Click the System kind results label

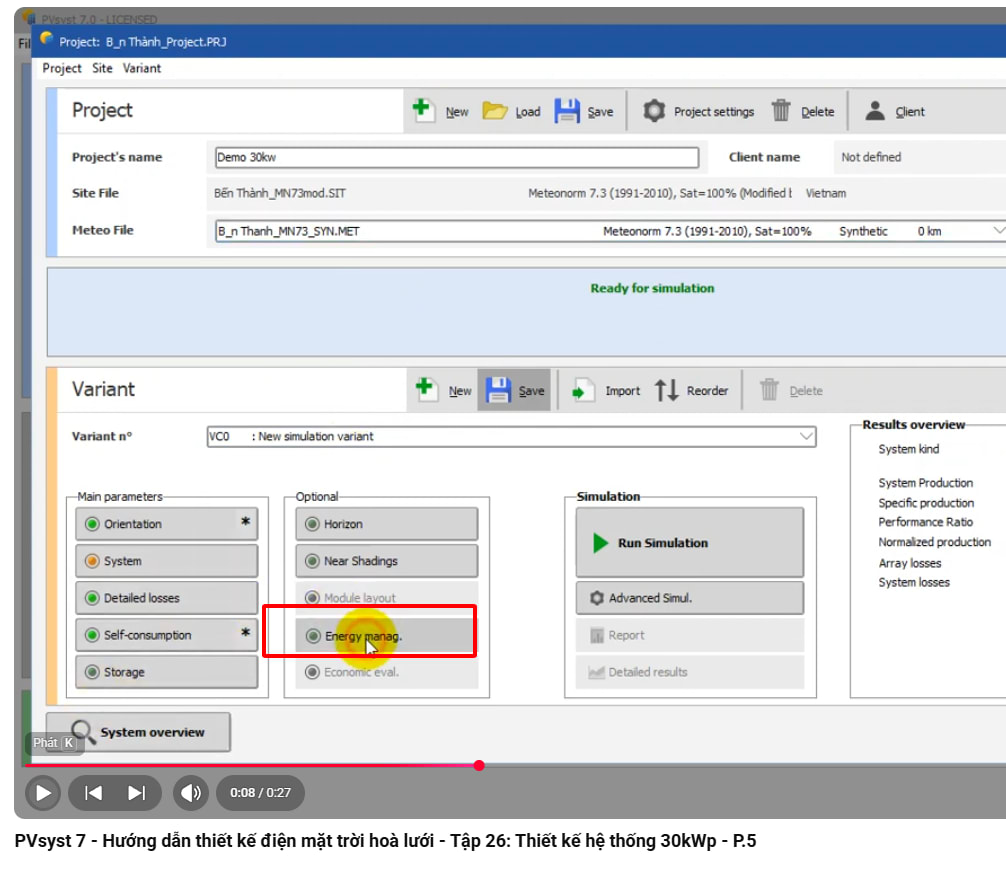click(908, 449)
